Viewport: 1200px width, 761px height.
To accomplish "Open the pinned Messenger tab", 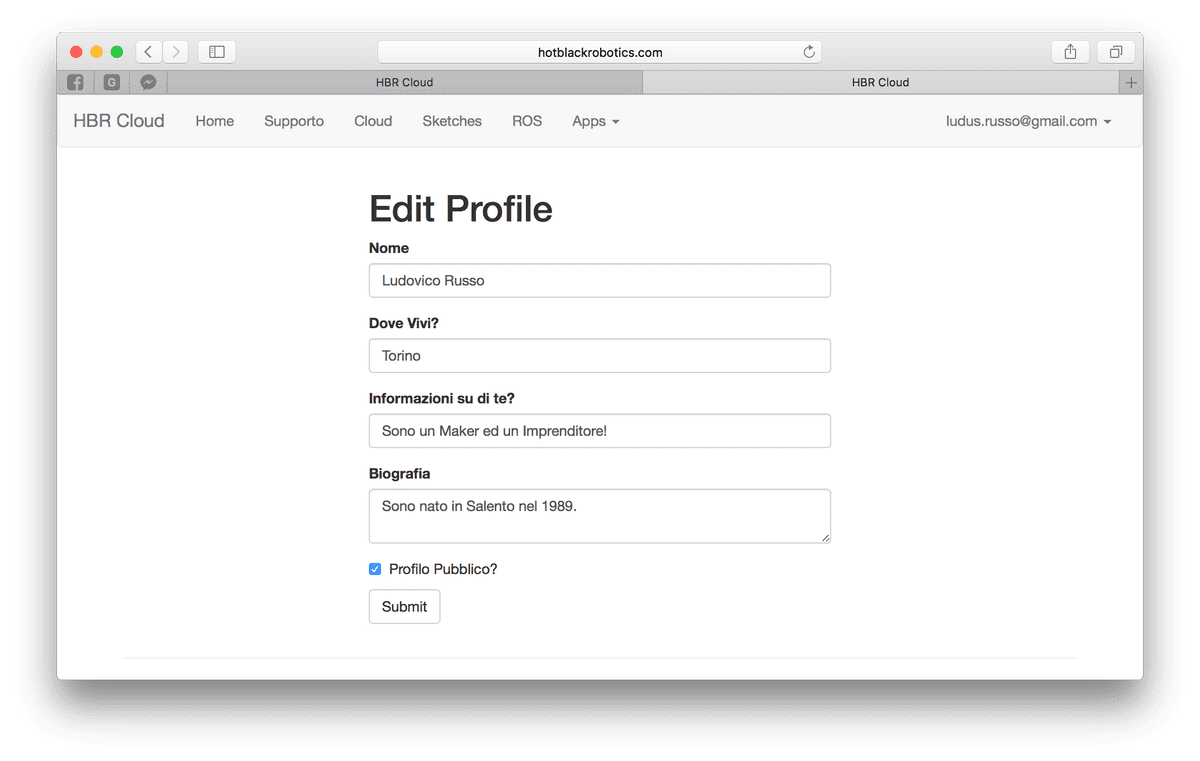I will pos(148,83).
